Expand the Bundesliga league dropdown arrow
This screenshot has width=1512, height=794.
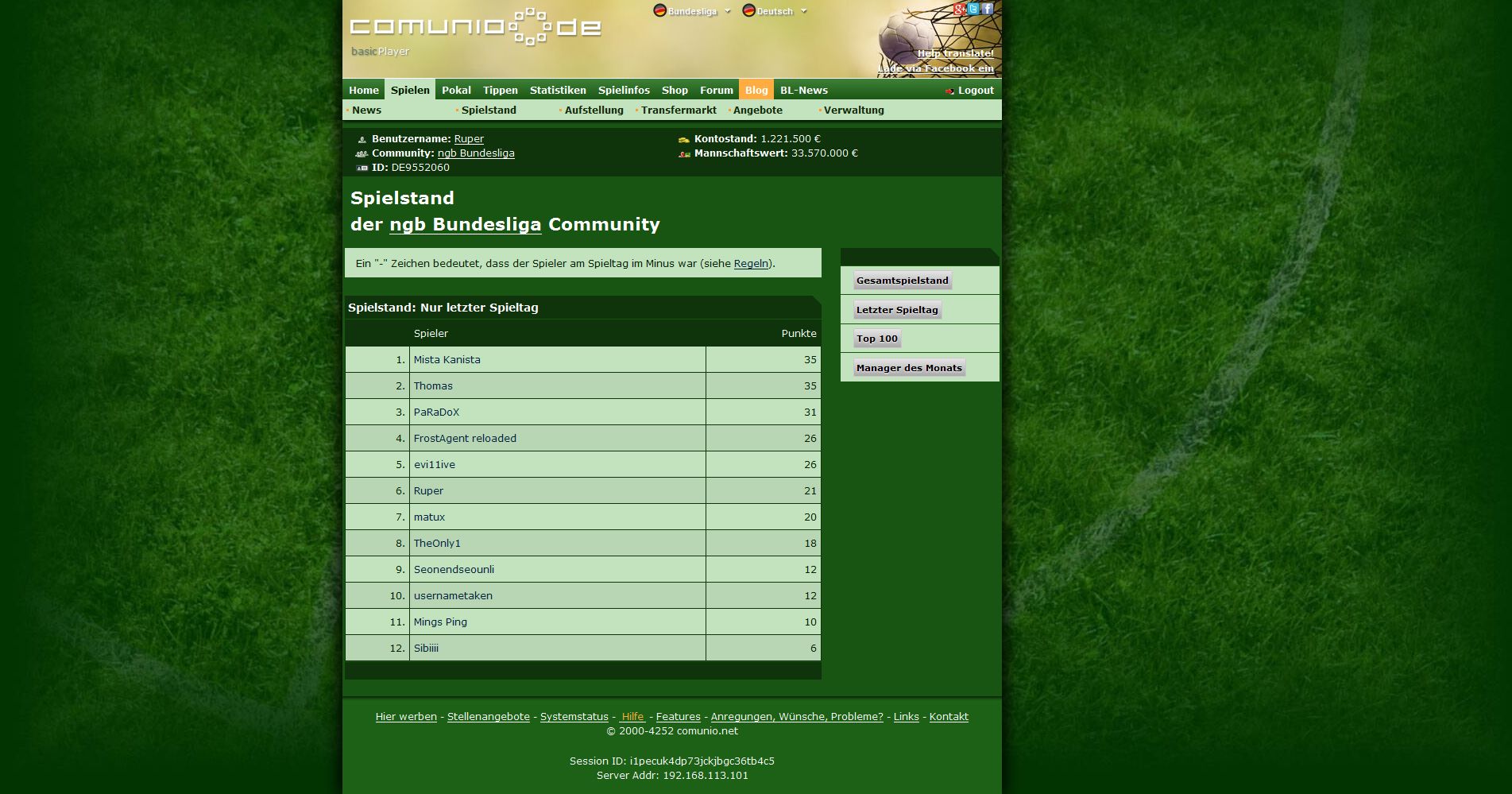point(728,11)
